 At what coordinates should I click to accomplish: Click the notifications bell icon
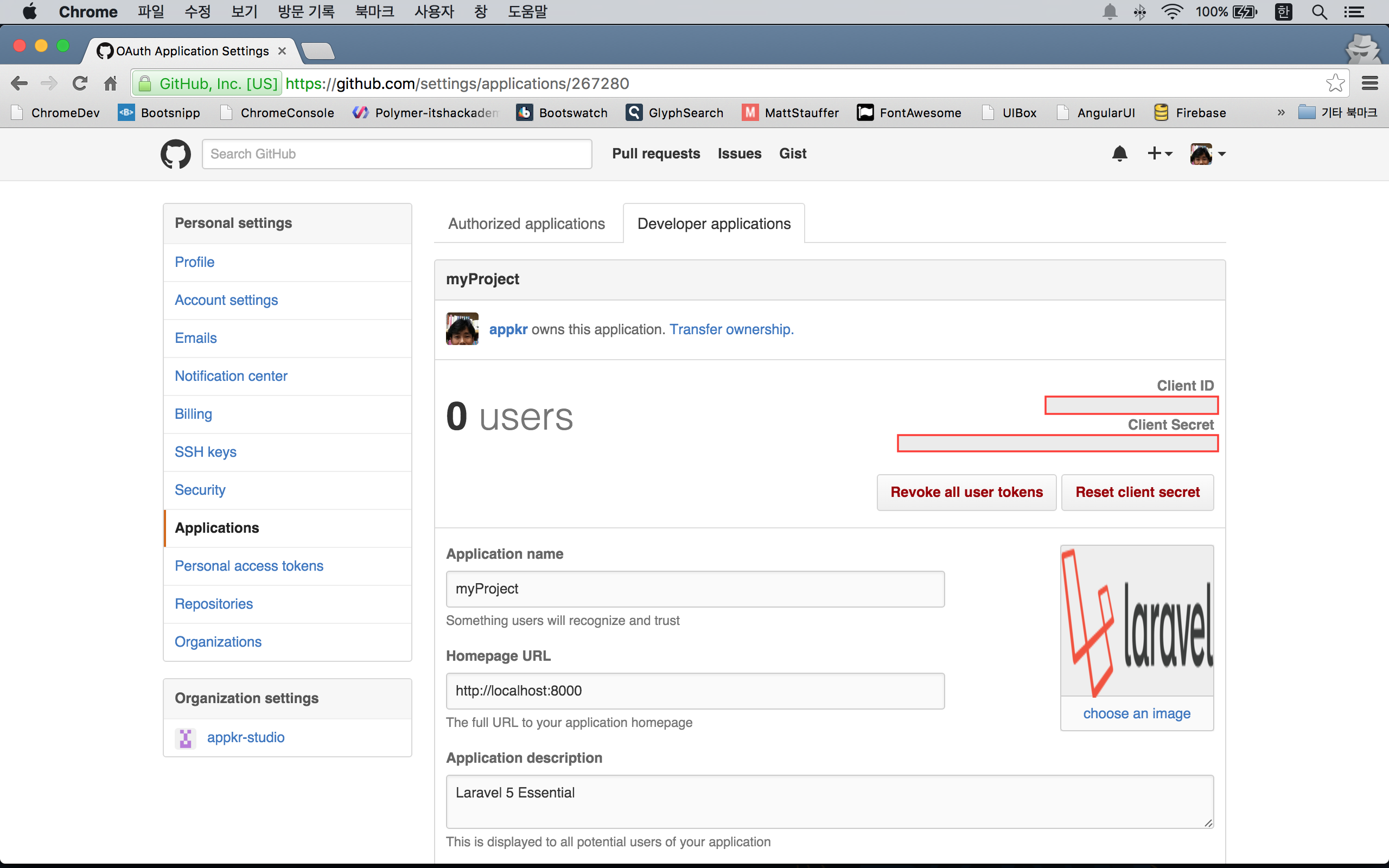click(x=1119, y=153)
